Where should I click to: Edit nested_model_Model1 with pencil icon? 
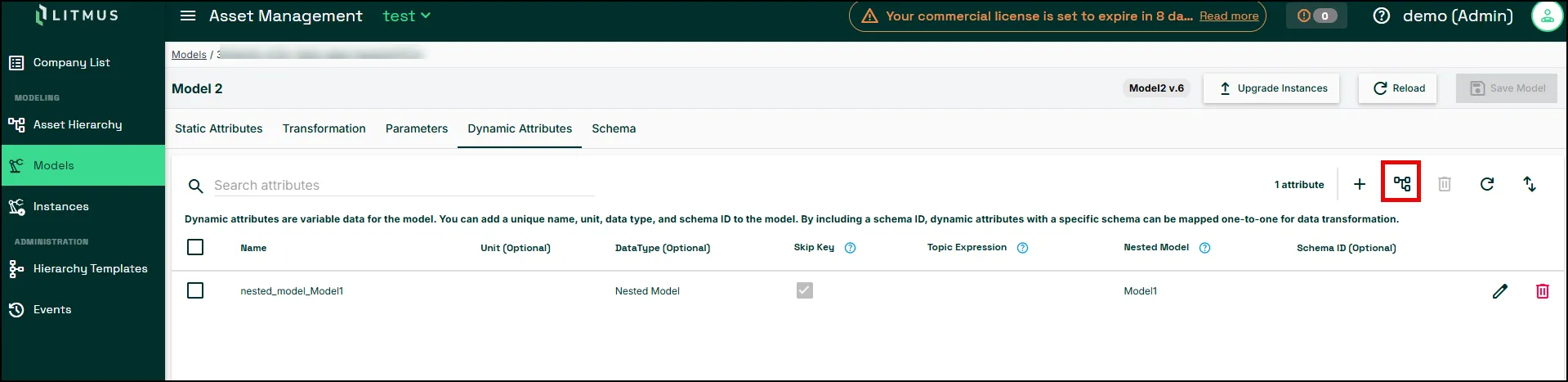click(x=1500, y=291)
